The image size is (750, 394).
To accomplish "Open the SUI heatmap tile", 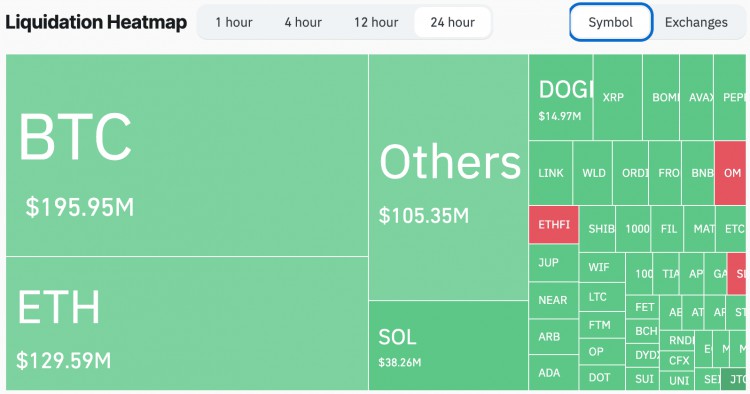I will tap(642, 379).
